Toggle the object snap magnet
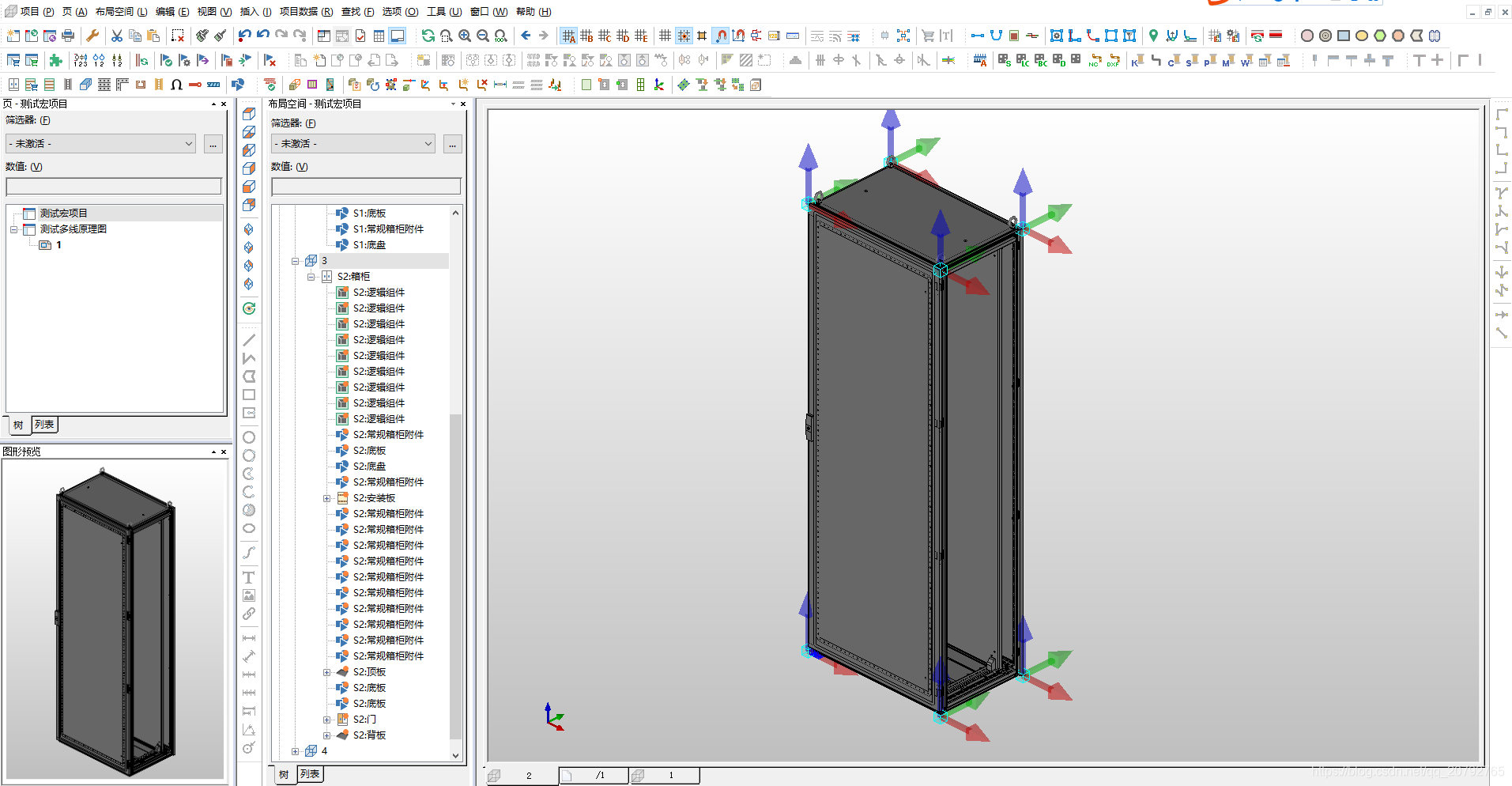 pos(721,36)
